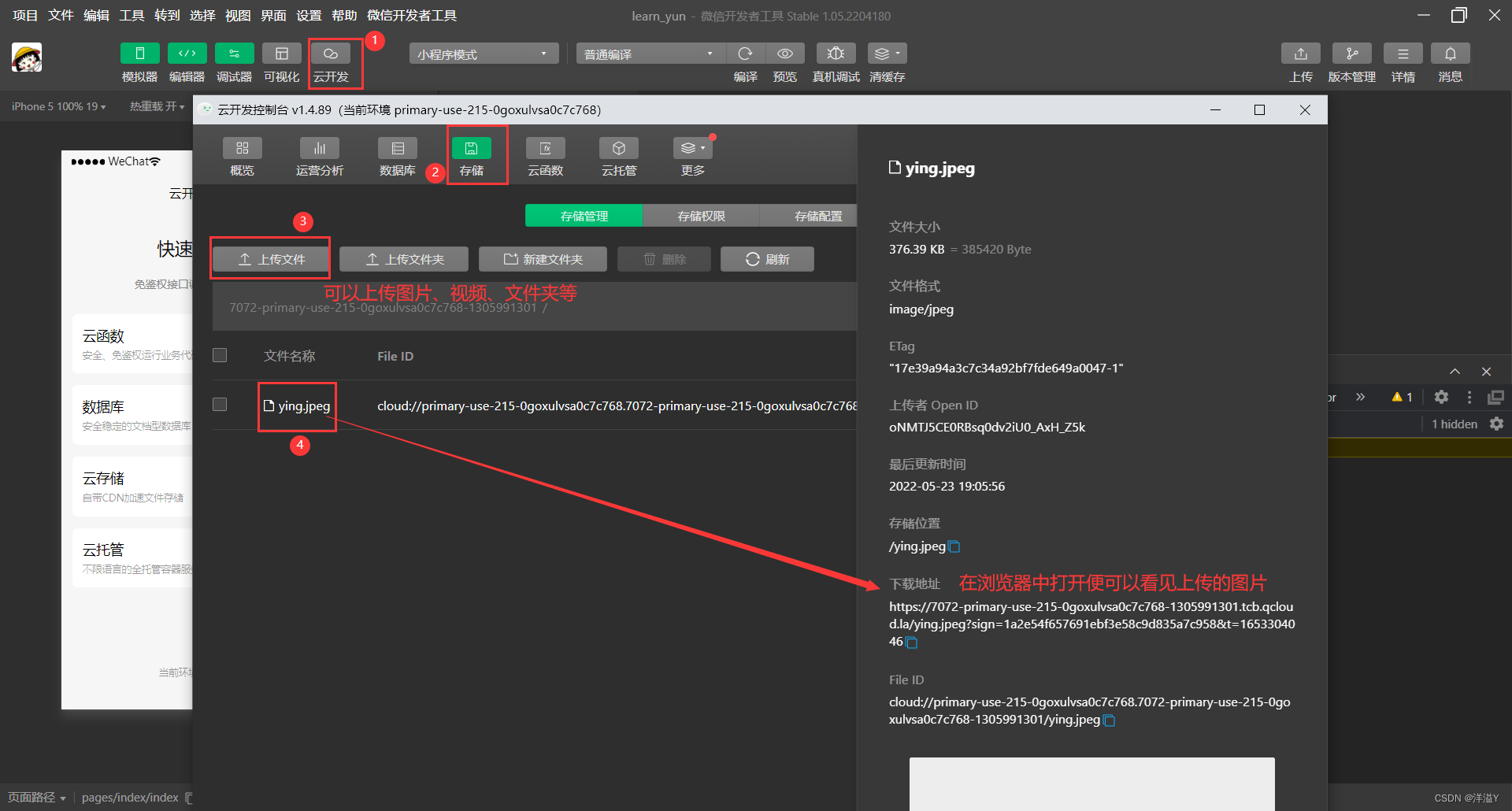This screenshot has width=1512, height=811.
Task: Click the download URL link text
Action: [x=1091, y=624]
